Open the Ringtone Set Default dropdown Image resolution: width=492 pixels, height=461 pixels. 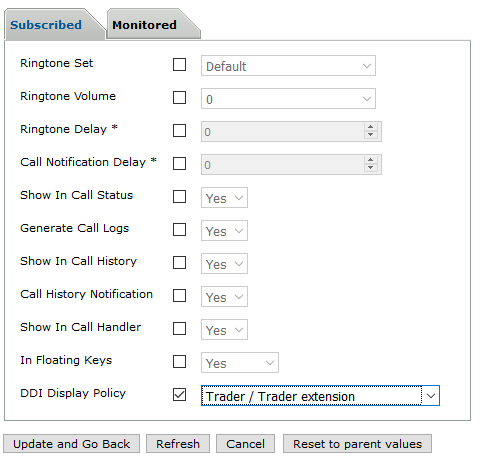[x=288, y=66]
